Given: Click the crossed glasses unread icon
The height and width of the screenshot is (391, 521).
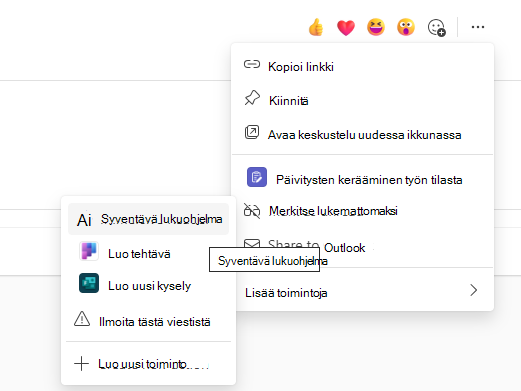Looking at the screenshot, I should pyautogui.click(x=252, y=210).
